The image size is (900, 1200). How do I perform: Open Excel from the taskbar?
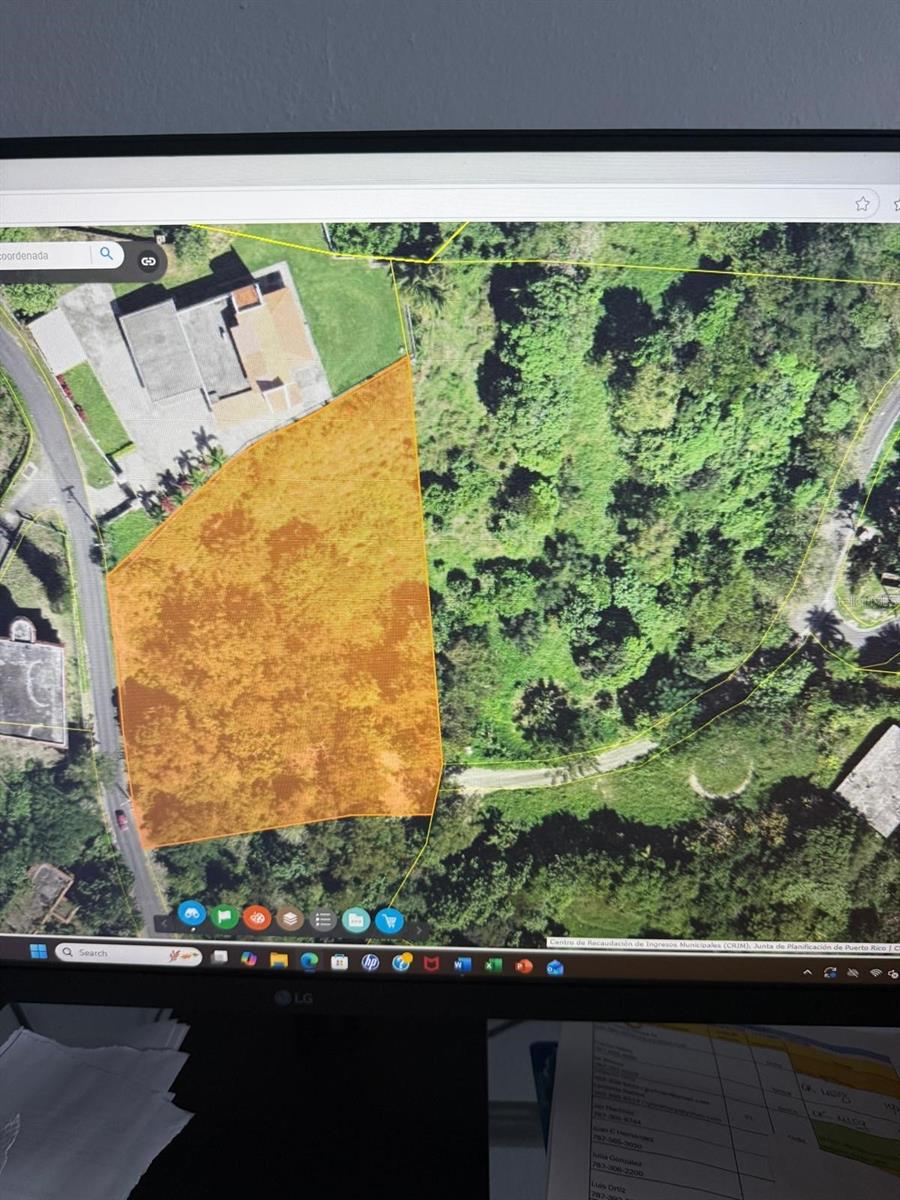click(x=492, y=966)
